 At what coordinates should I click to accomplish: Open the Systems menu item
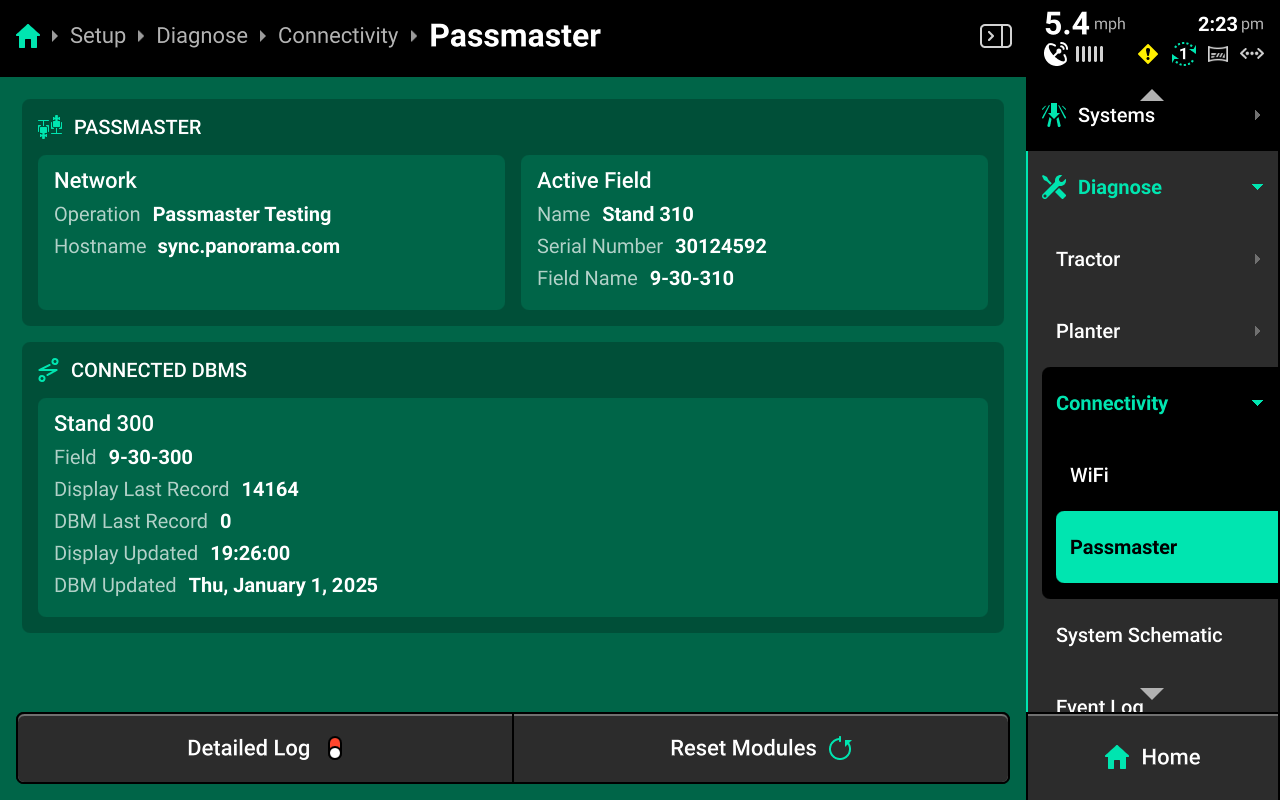coord(1116,115)
